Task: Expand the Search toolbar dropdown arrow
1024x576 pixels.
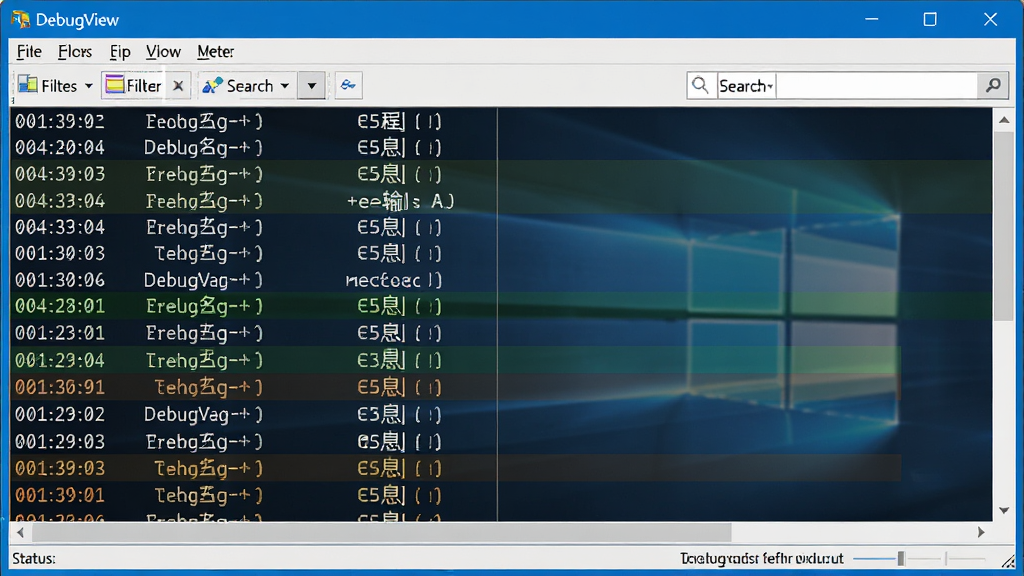Action: [x=285, y=86]
